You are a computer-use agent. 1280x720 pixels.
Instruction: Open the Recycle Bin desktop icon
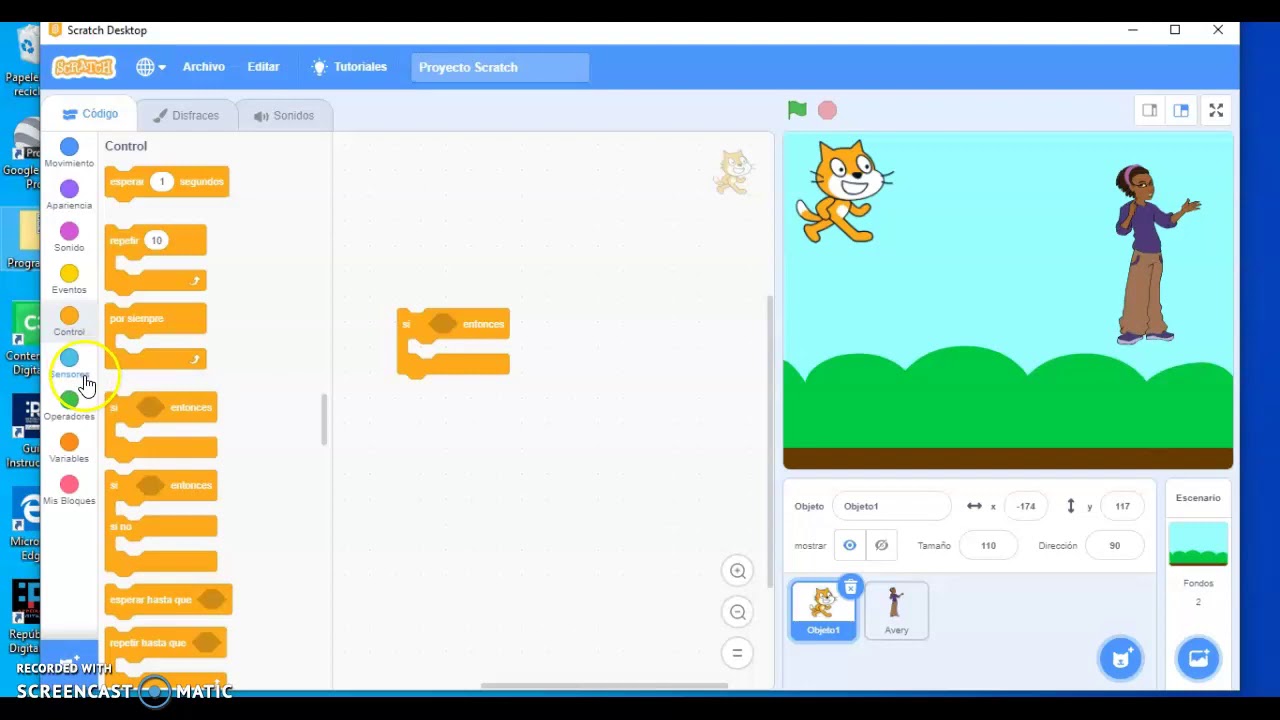tap(24, 62)
